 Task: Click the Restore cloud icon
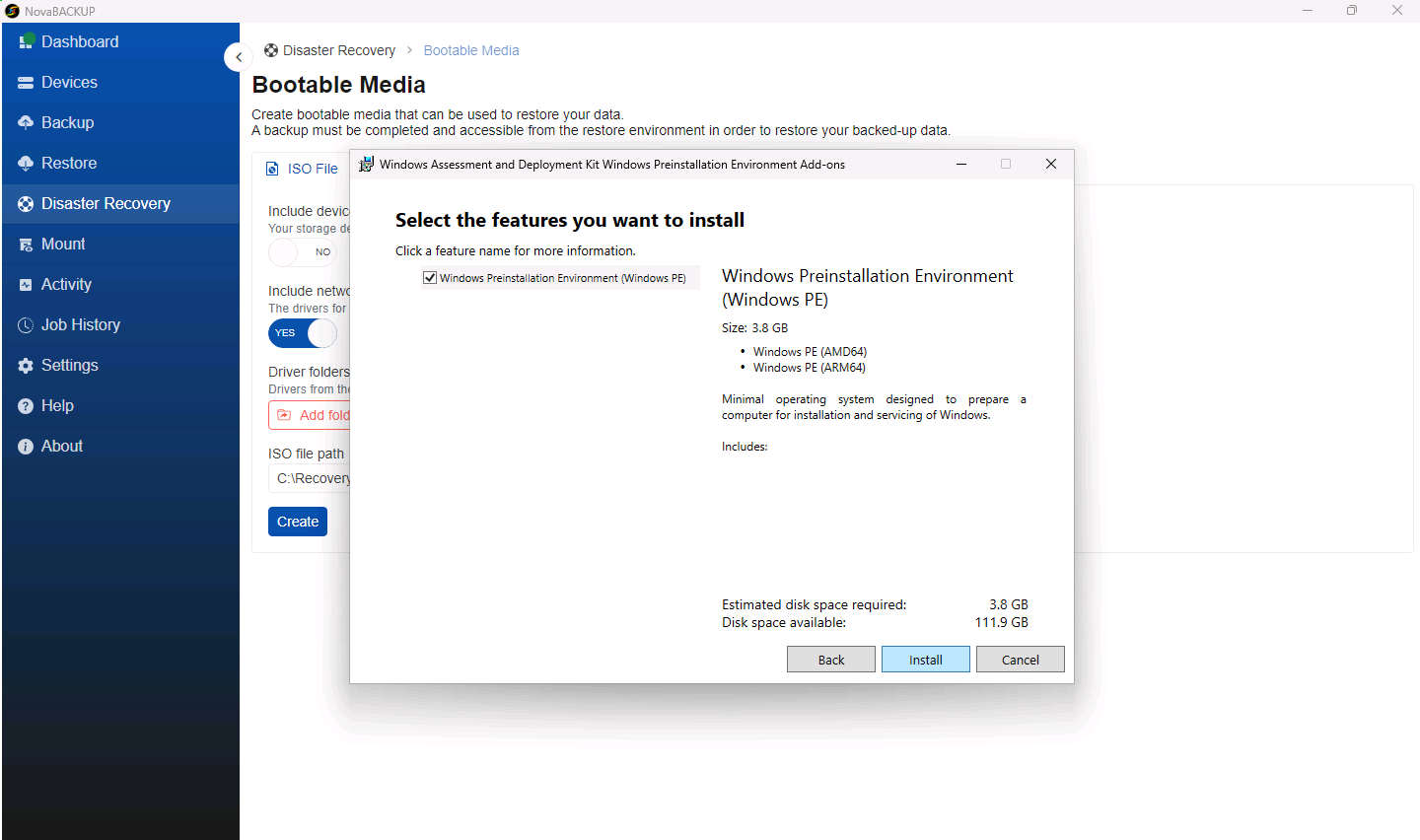pyautogui.click(x=26, y=164)
